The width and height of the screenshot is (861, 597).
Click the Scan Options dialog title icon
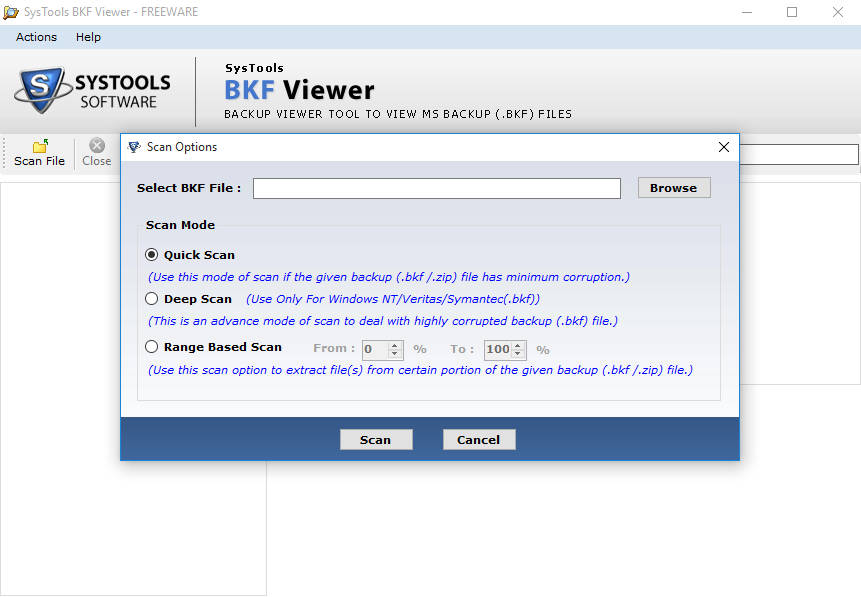coord(134,147)
